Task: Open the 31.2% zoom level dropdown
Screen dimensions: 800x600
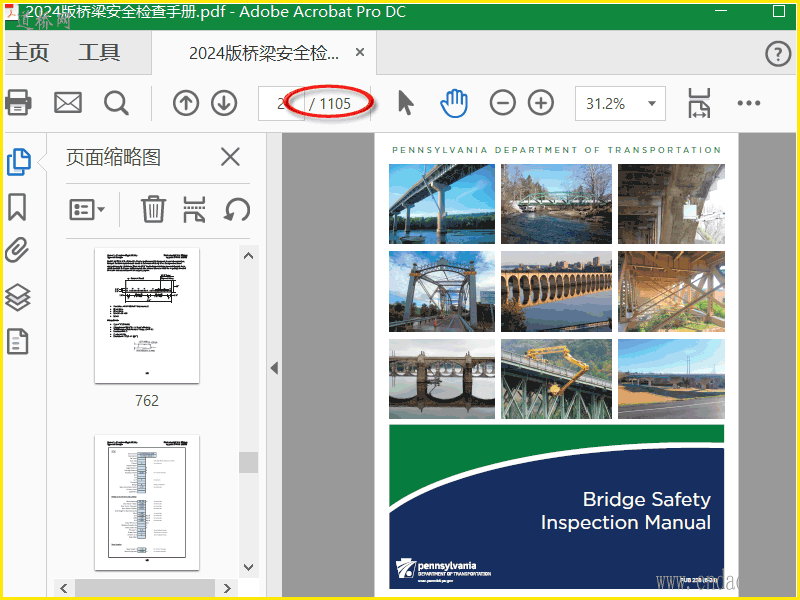Action: coord(620,104)
